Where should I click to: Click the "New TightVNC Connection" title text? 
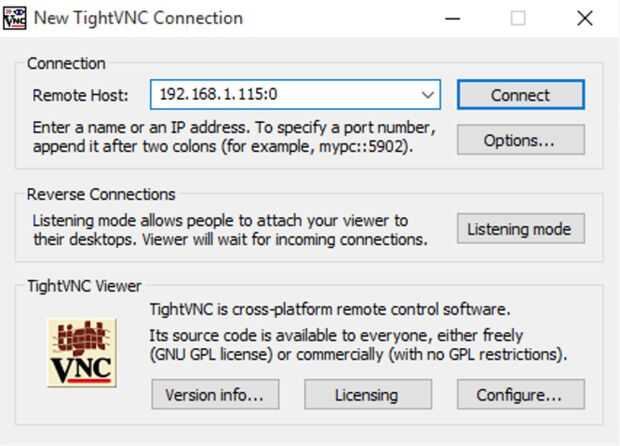click(138, 18)
